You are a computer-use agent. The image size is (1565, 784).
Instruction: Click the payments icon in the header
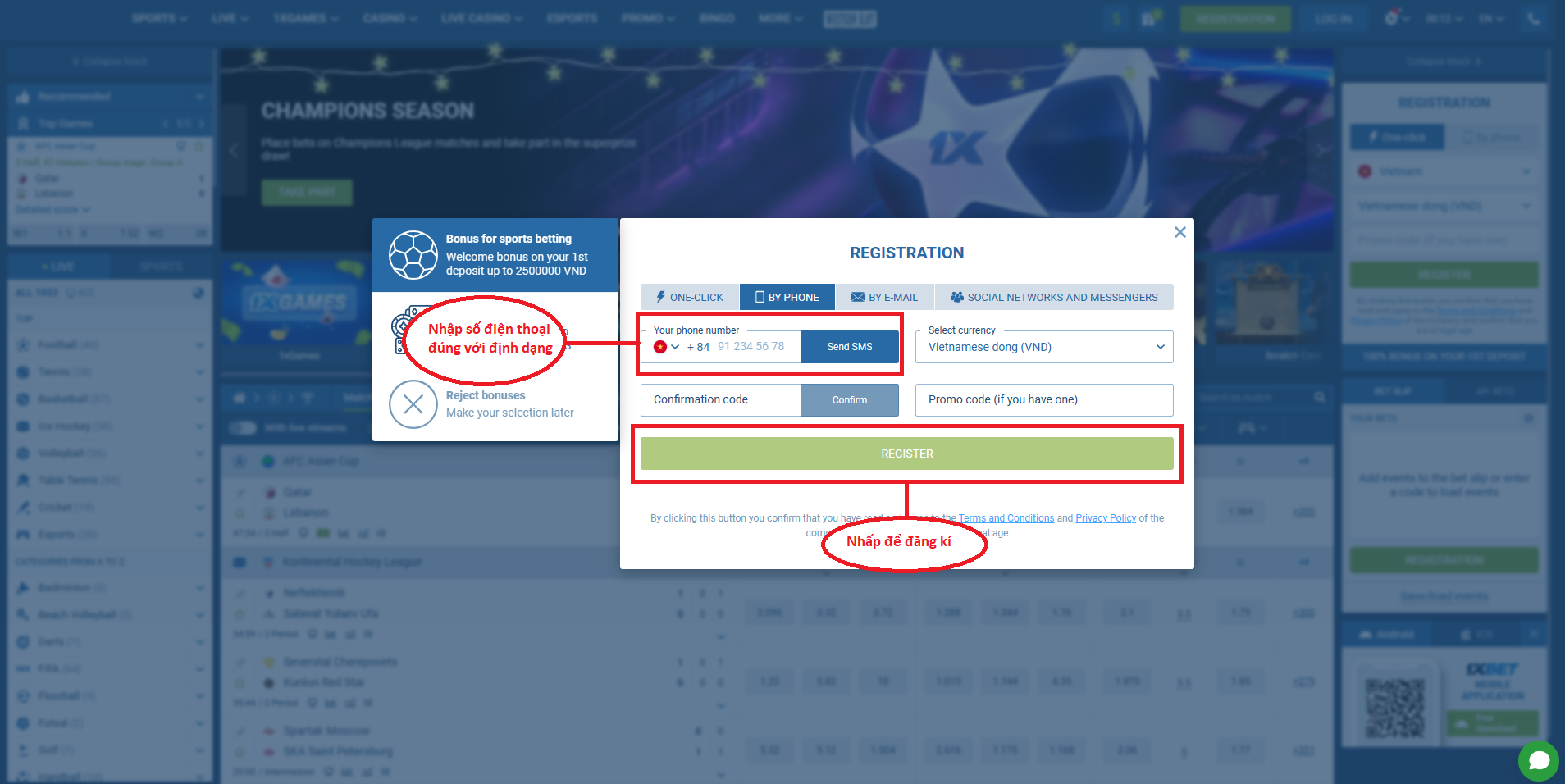(x=1117, y=18)
